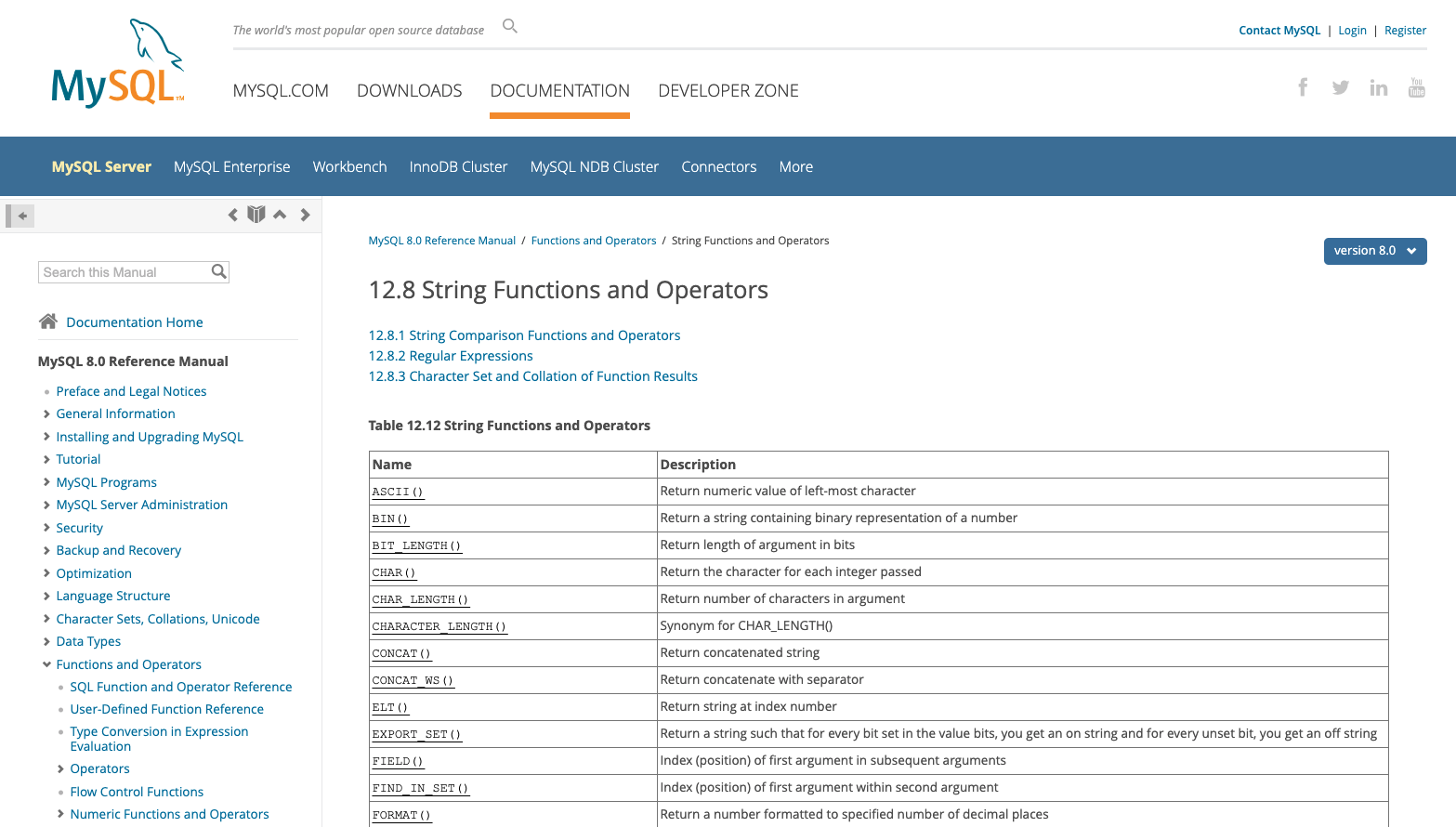Expand the Security tree node
Screen dimensions: 1456x827
[x=46, y=527]
